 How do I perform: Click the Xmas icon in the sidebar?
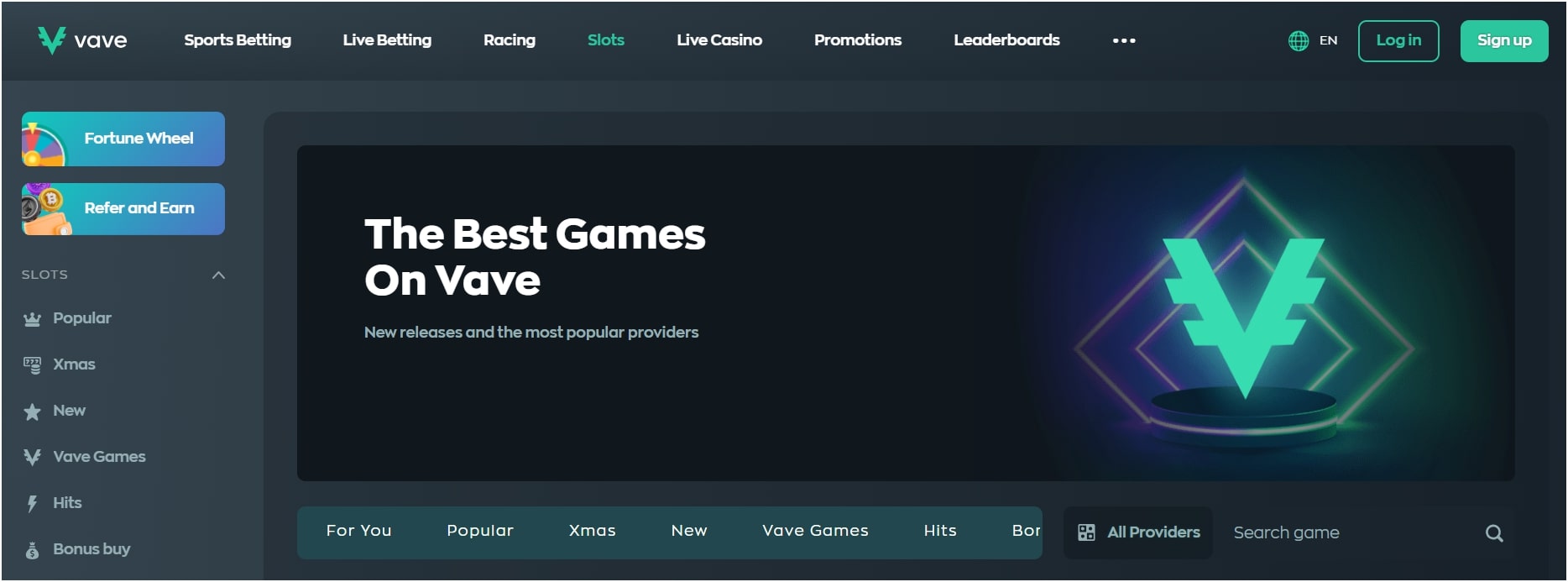32,365
